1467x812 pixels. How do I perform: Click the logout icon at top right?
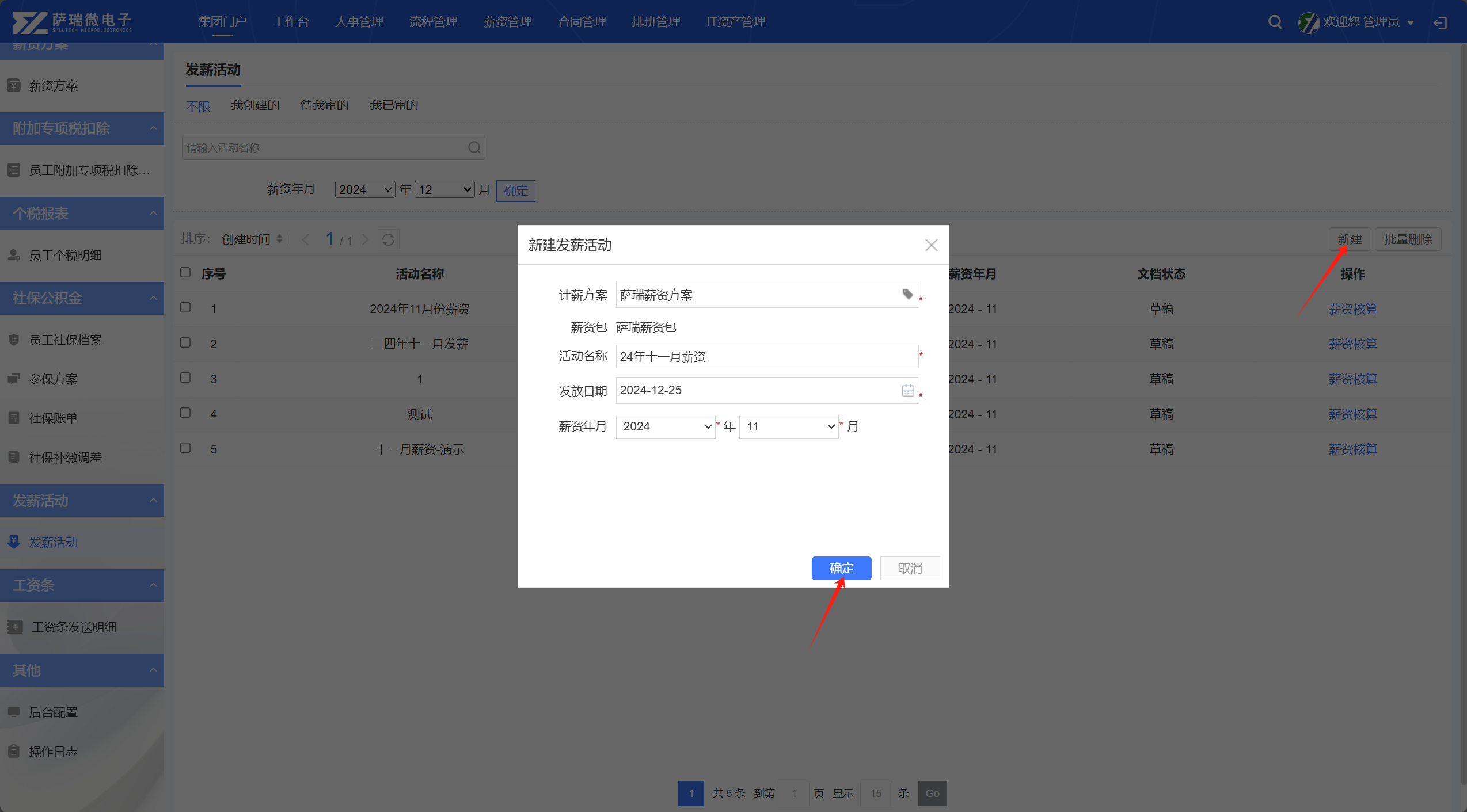[1440, 22]
